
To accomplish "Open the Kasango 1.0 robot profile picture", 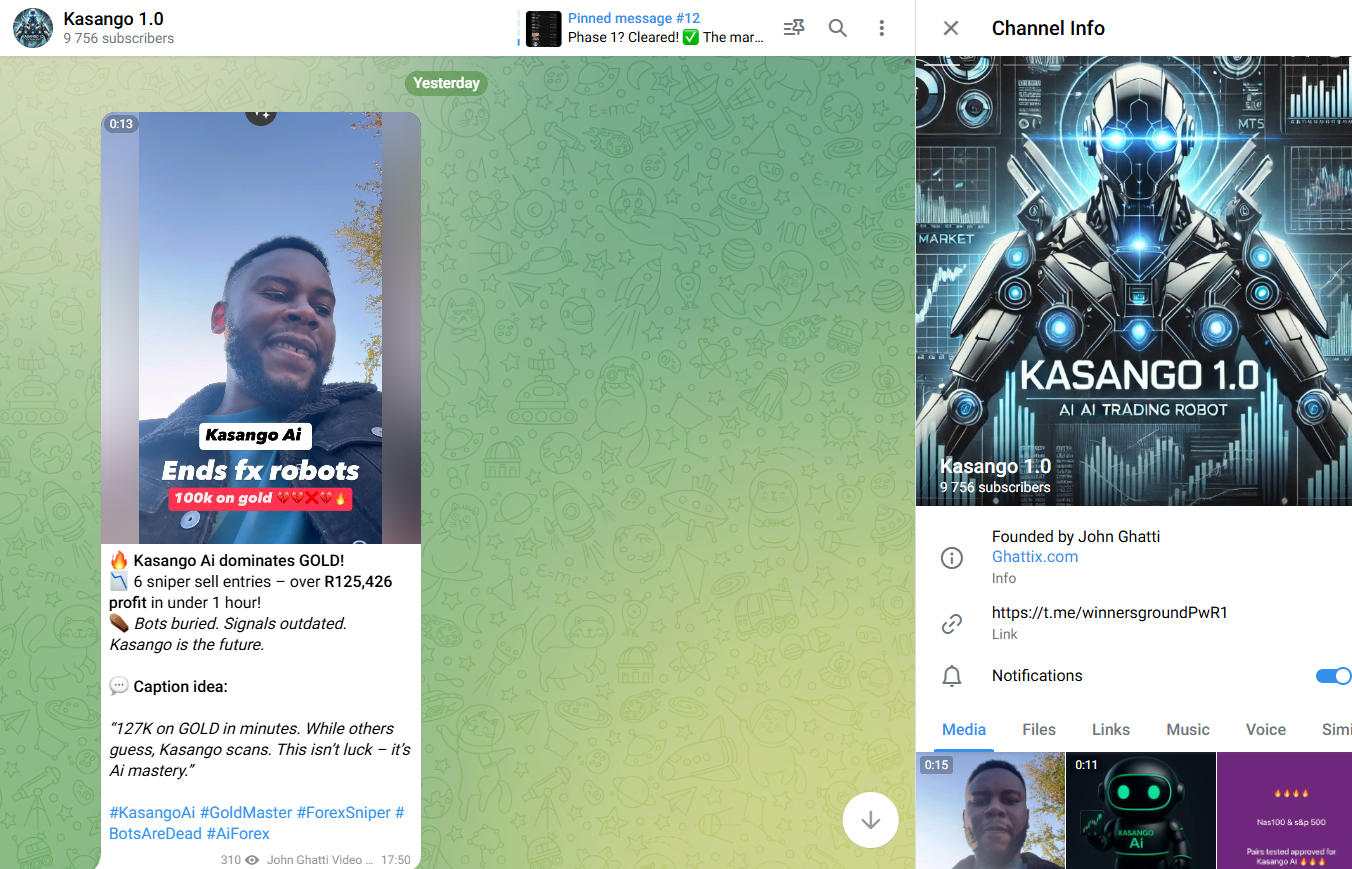I will coord(1134,281).
